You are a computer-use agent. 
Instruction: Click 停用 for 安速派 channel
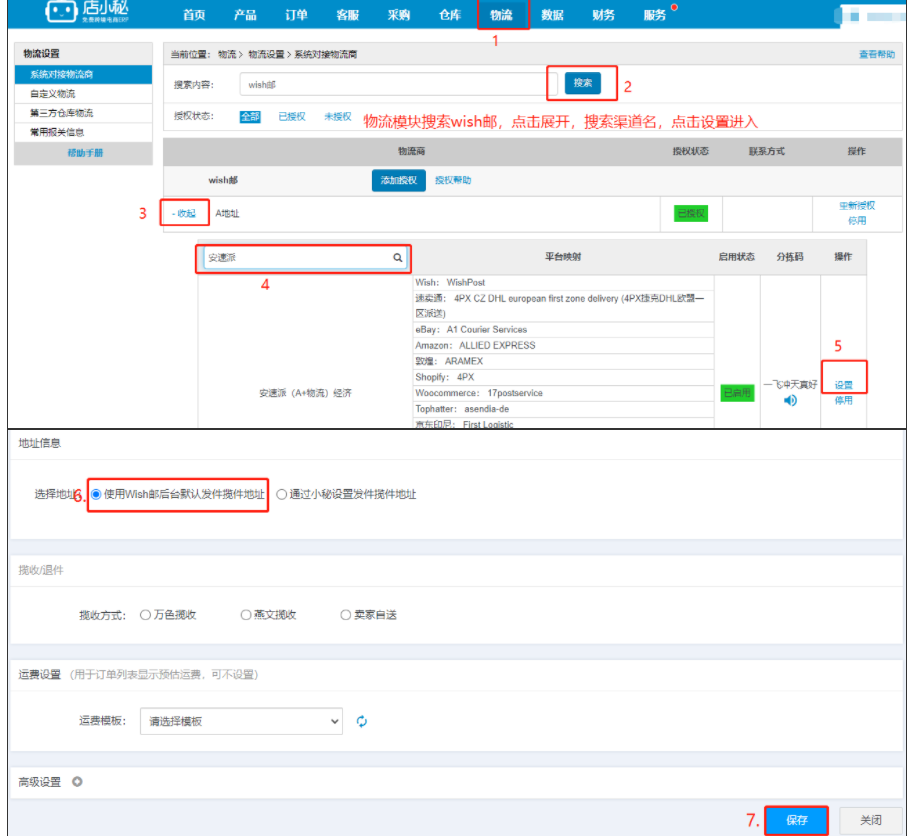pos(843,400)
